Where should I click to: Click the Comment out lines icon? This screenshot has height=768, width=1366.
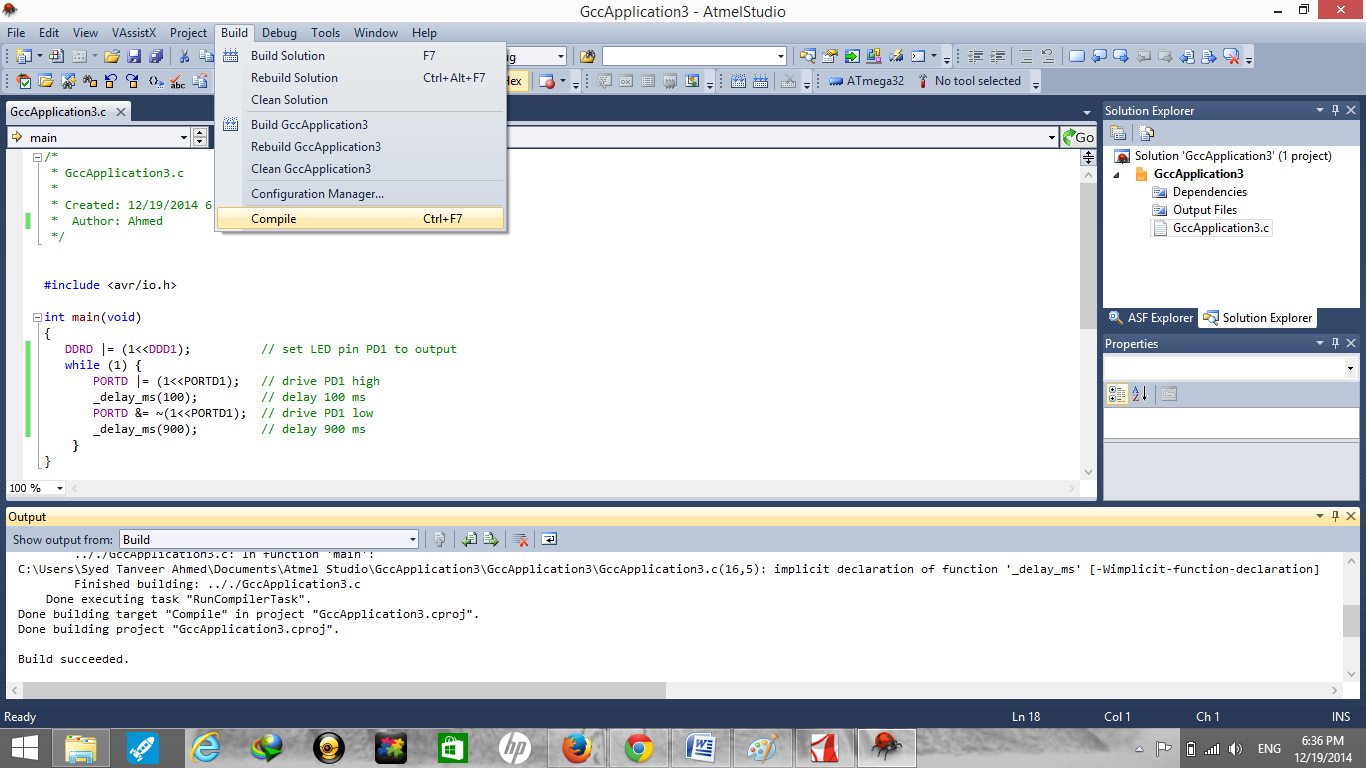click(x=1026, y=57)
